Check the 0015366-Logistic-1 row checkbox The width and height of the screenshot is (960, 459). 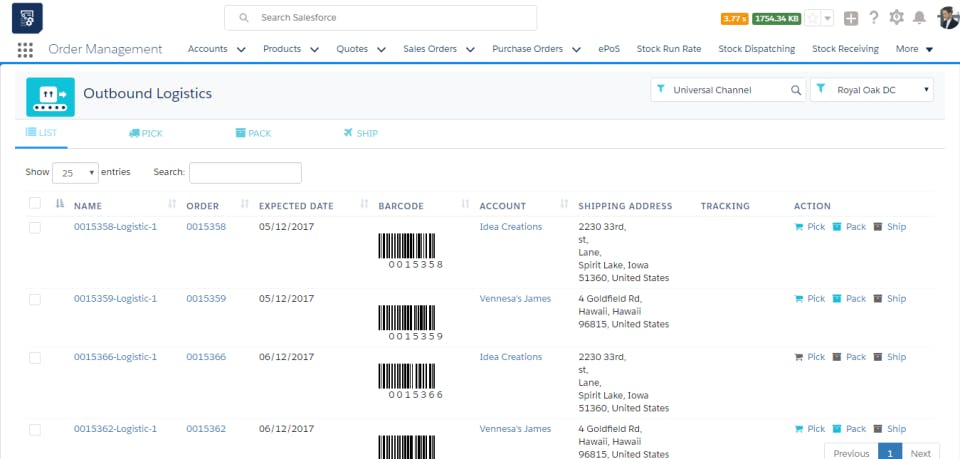[35, 358]
